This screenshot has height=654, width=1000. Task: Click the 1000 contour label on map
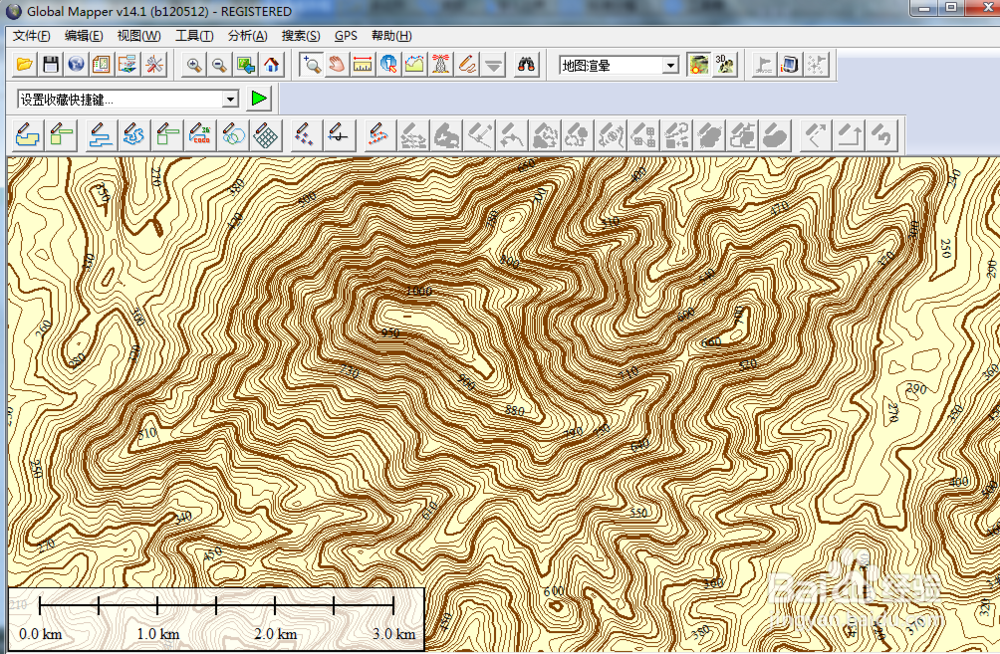(418, 291)
